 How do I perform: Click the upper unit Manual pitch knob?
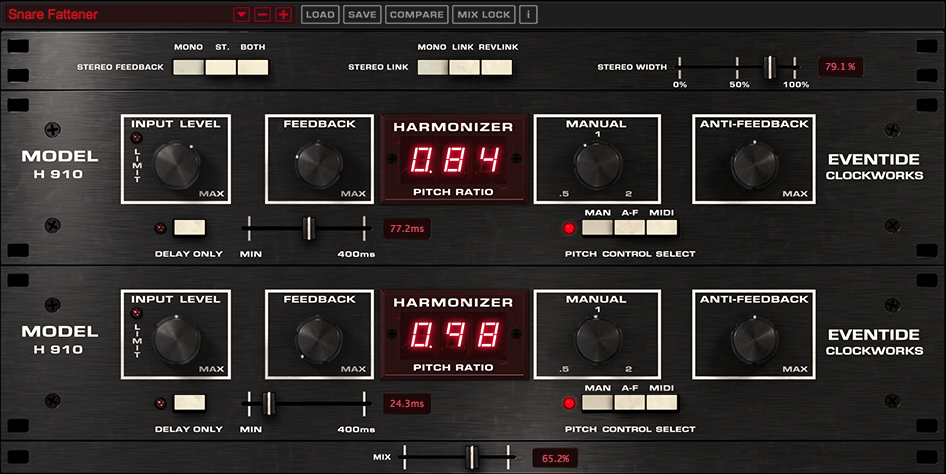click(x=597, y=165)
